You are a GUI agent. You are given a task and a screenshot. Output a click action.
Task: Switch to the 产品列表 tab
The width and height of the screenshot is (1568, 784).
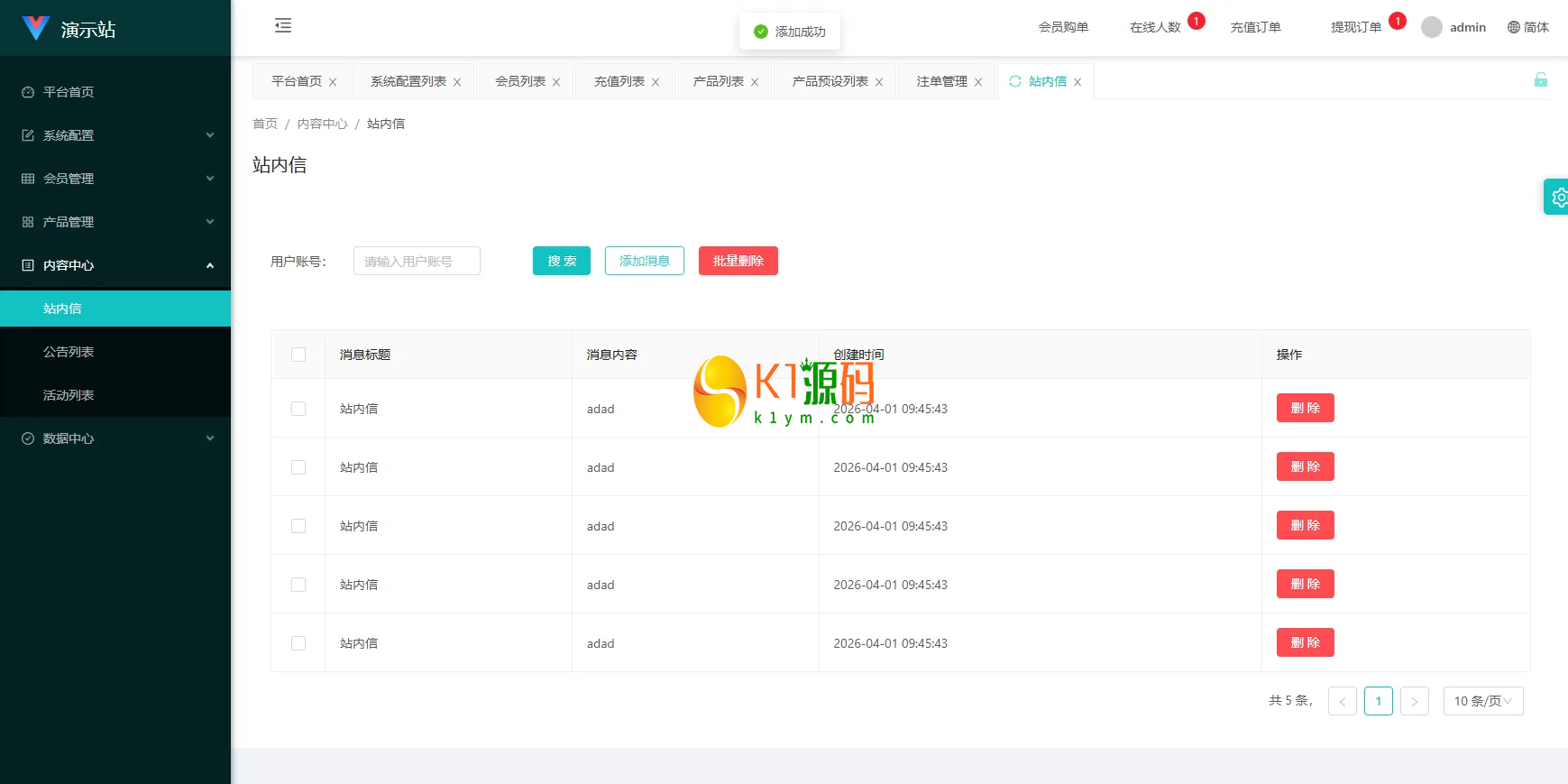tap(719, 81)
